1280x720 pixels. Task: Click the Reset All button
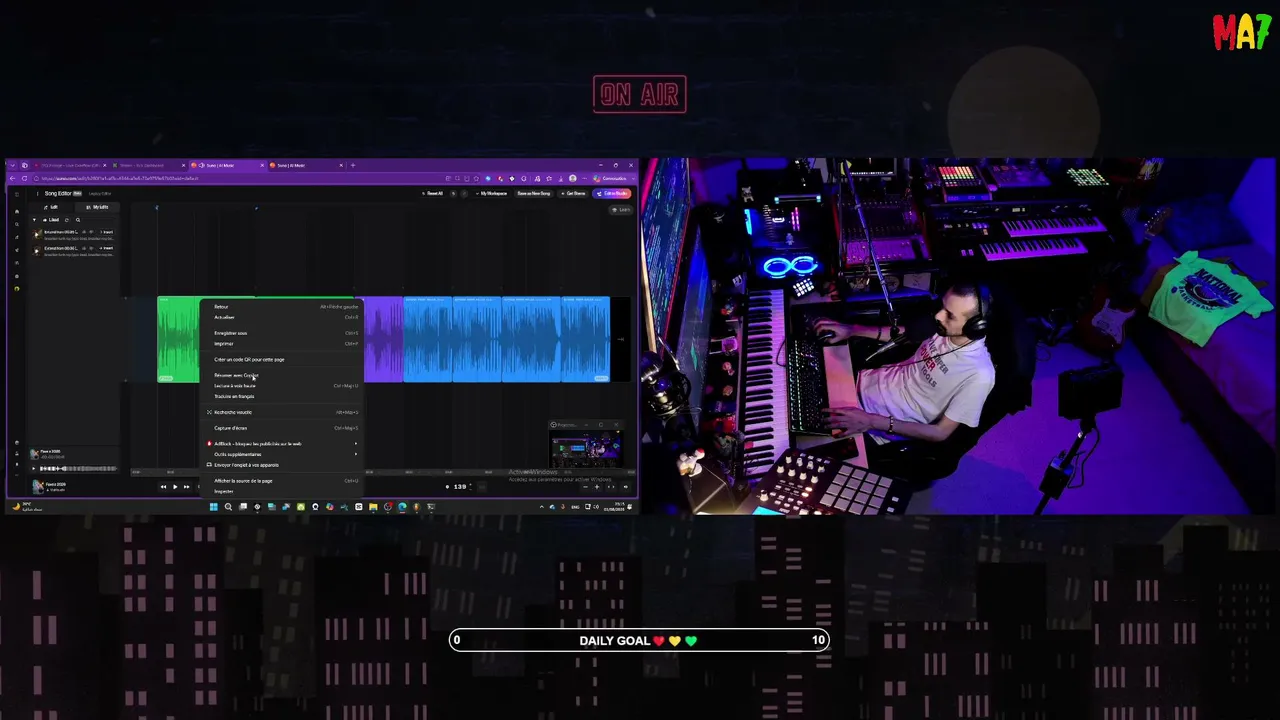(x=433, y=193)
